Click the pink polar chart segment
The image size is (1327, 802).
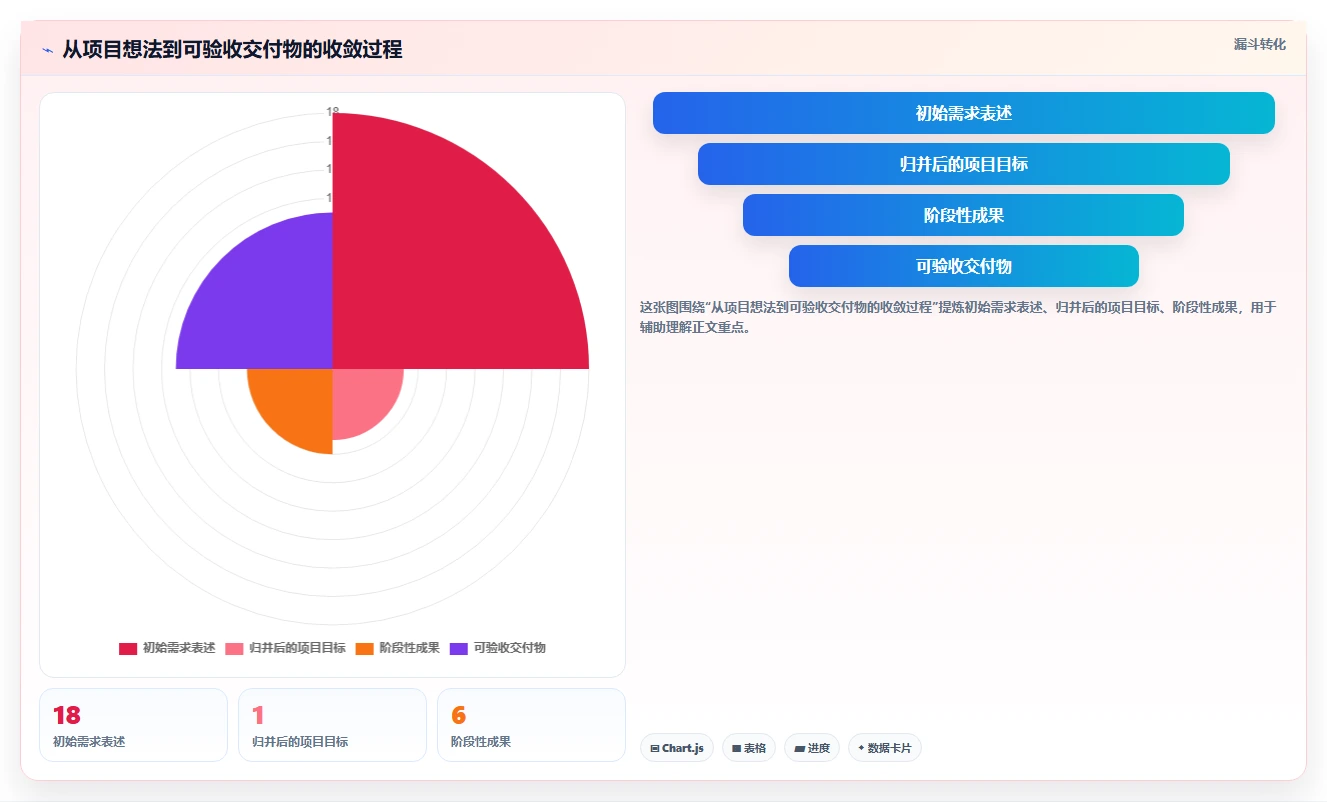(x=360, y=396)
